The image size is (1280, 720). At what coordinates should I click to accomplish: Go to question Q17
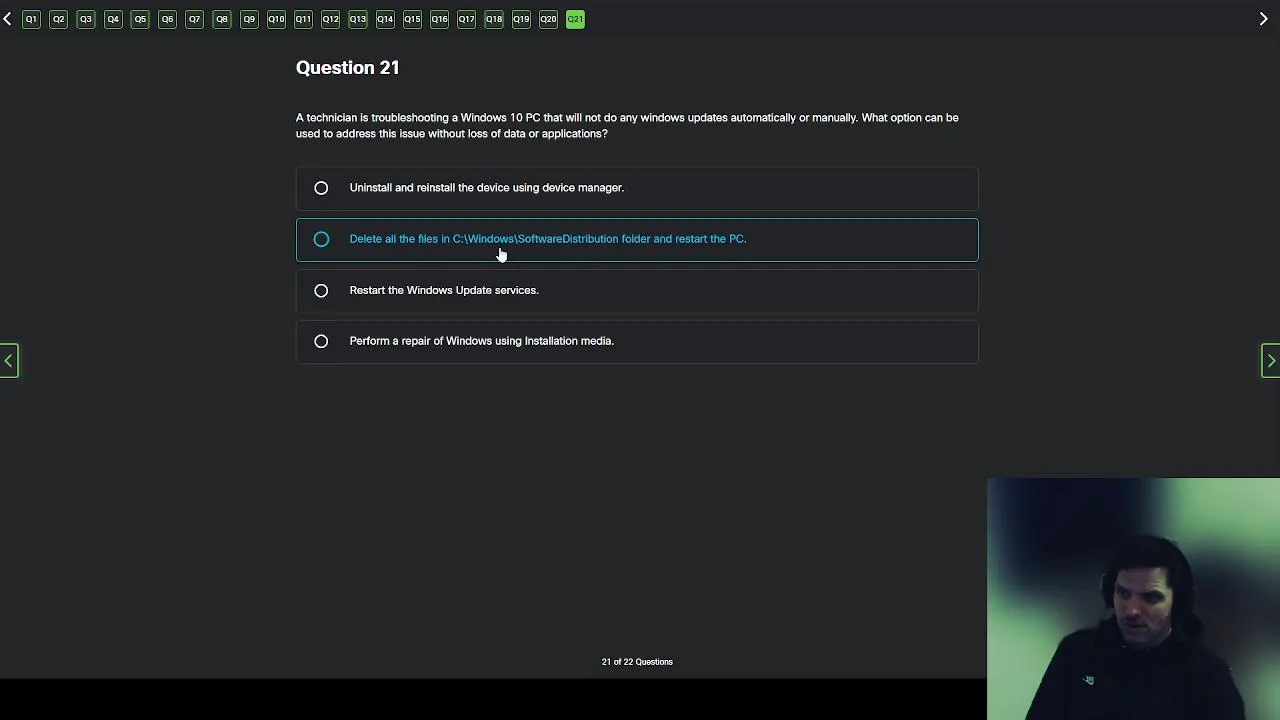point(466,19)
